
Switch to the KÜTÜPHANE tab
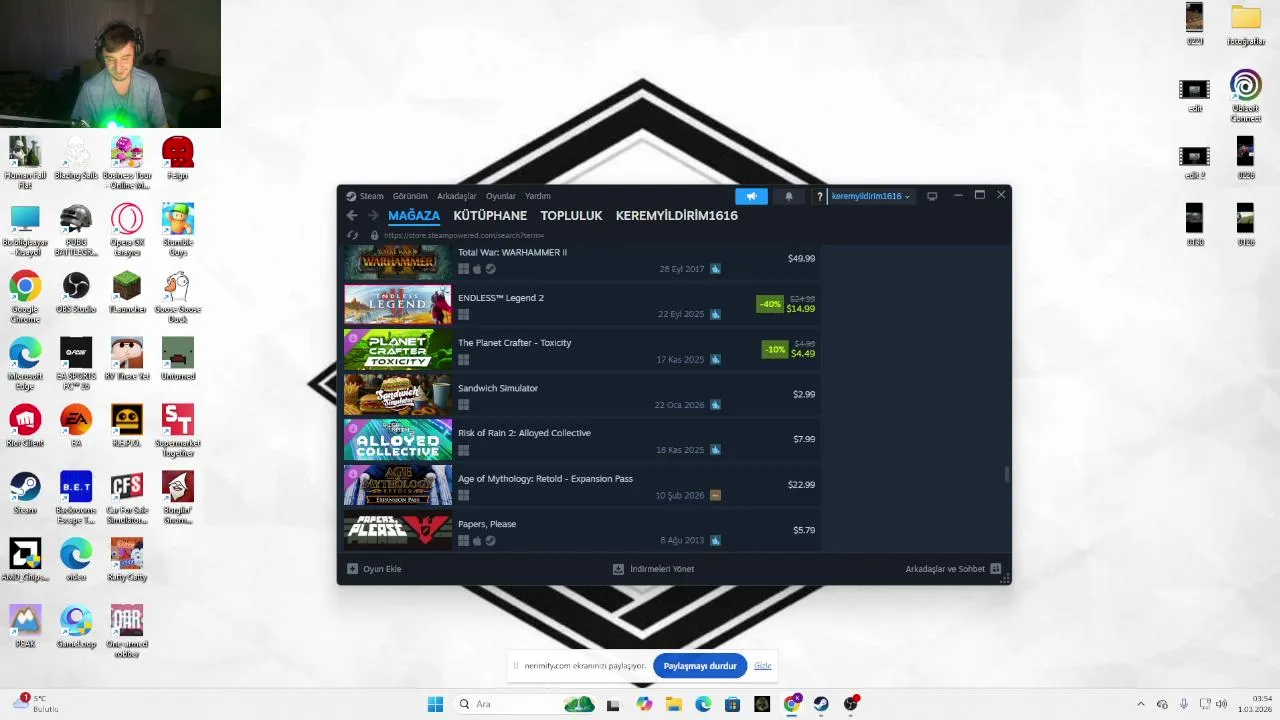tap(490, 215)
